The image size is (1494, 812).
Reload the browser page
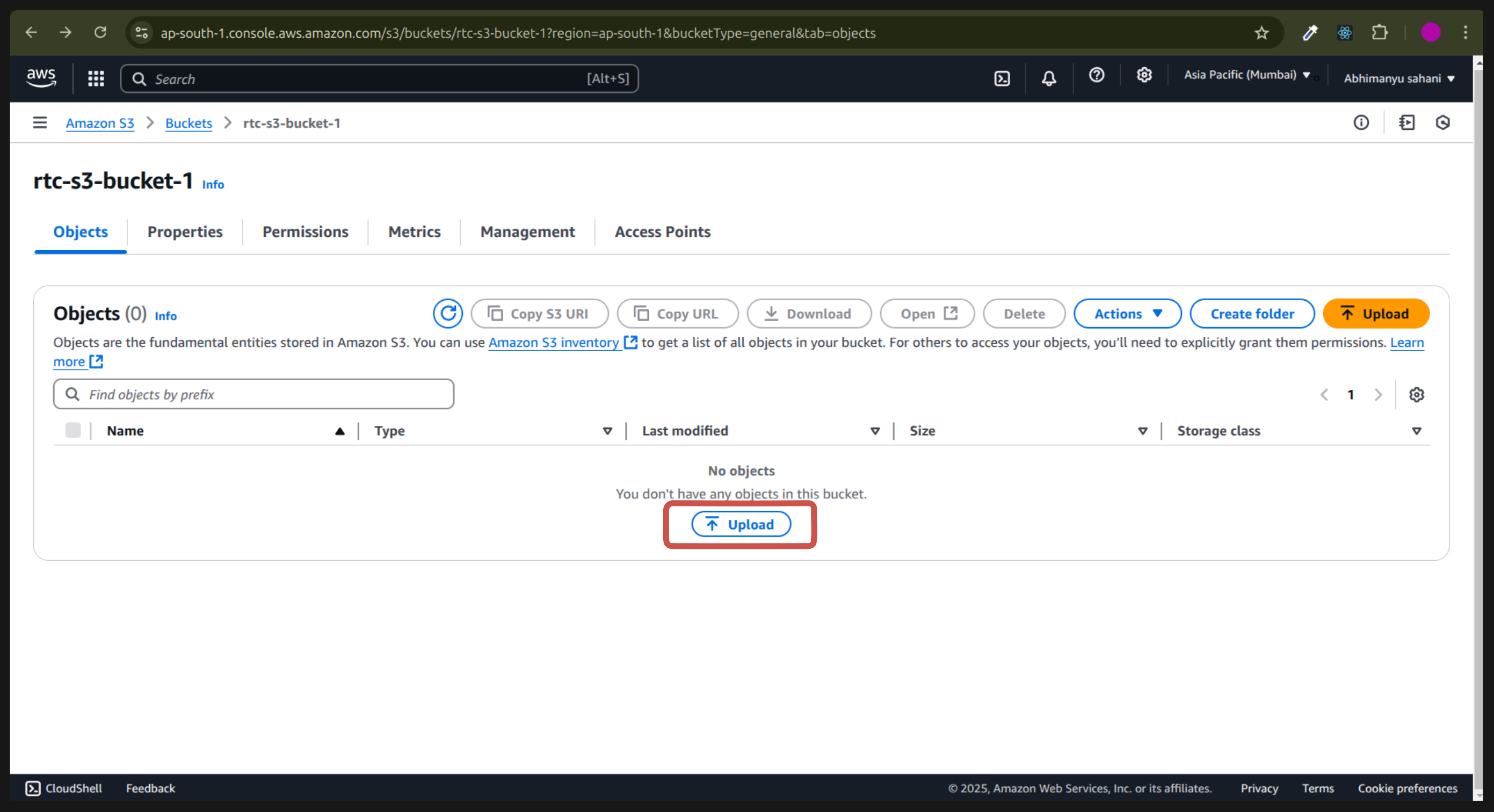coord(100,32)
